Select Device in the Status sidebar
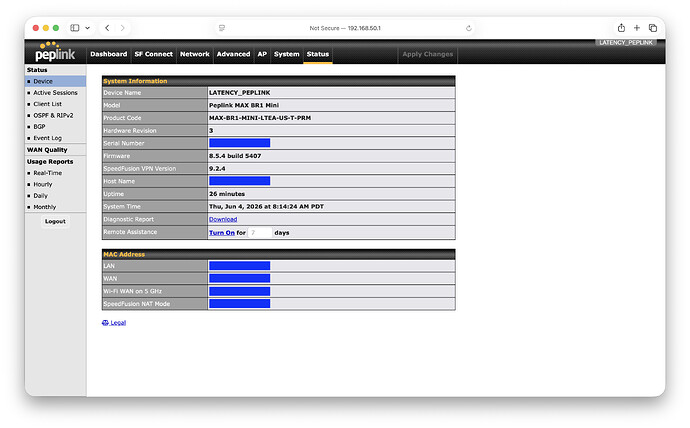Image resolution: width=690 pixels, height=428 pixels. coord(55,81)
